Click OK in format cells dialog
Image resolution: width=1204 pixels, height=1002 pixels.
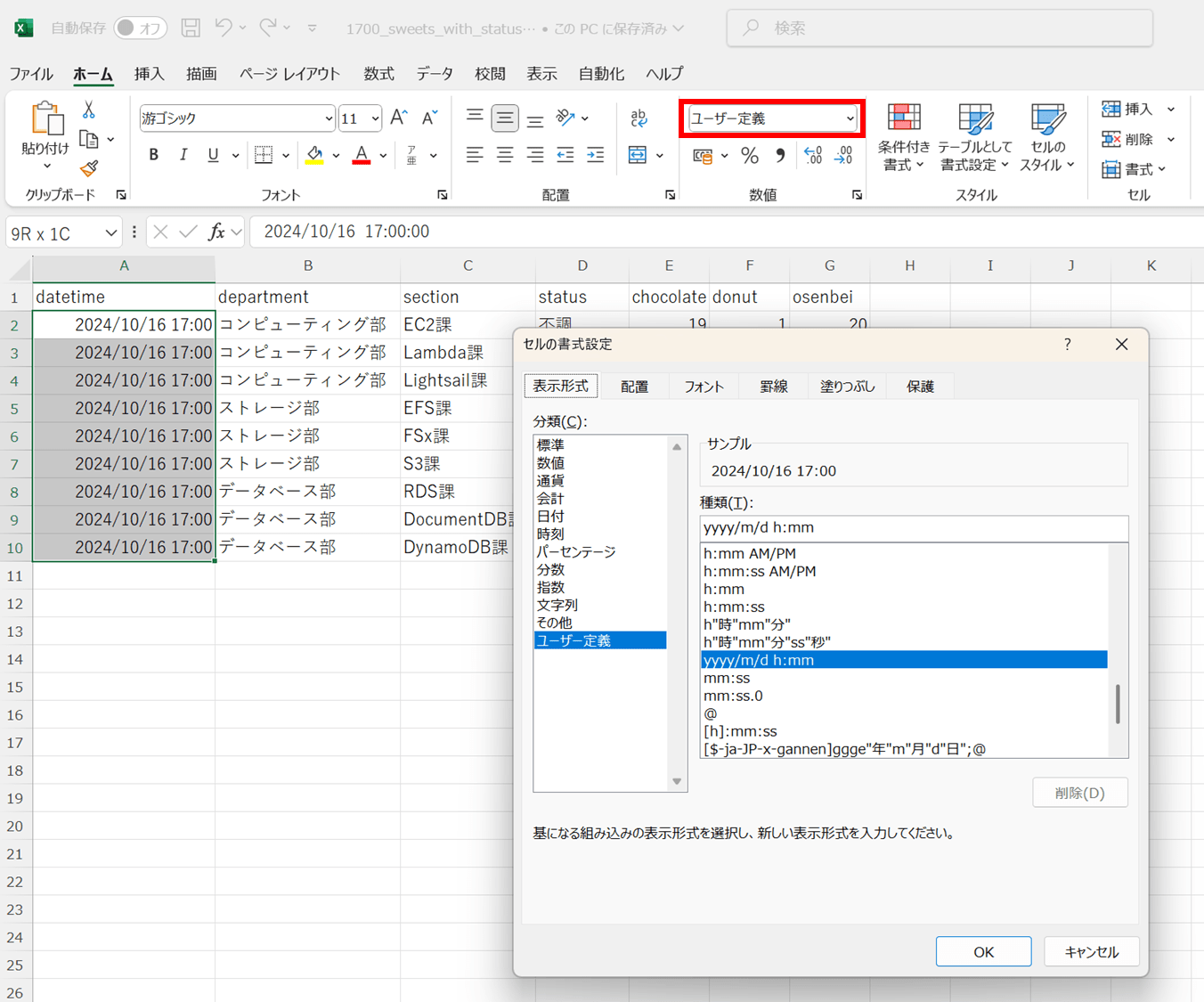point(983,952)
